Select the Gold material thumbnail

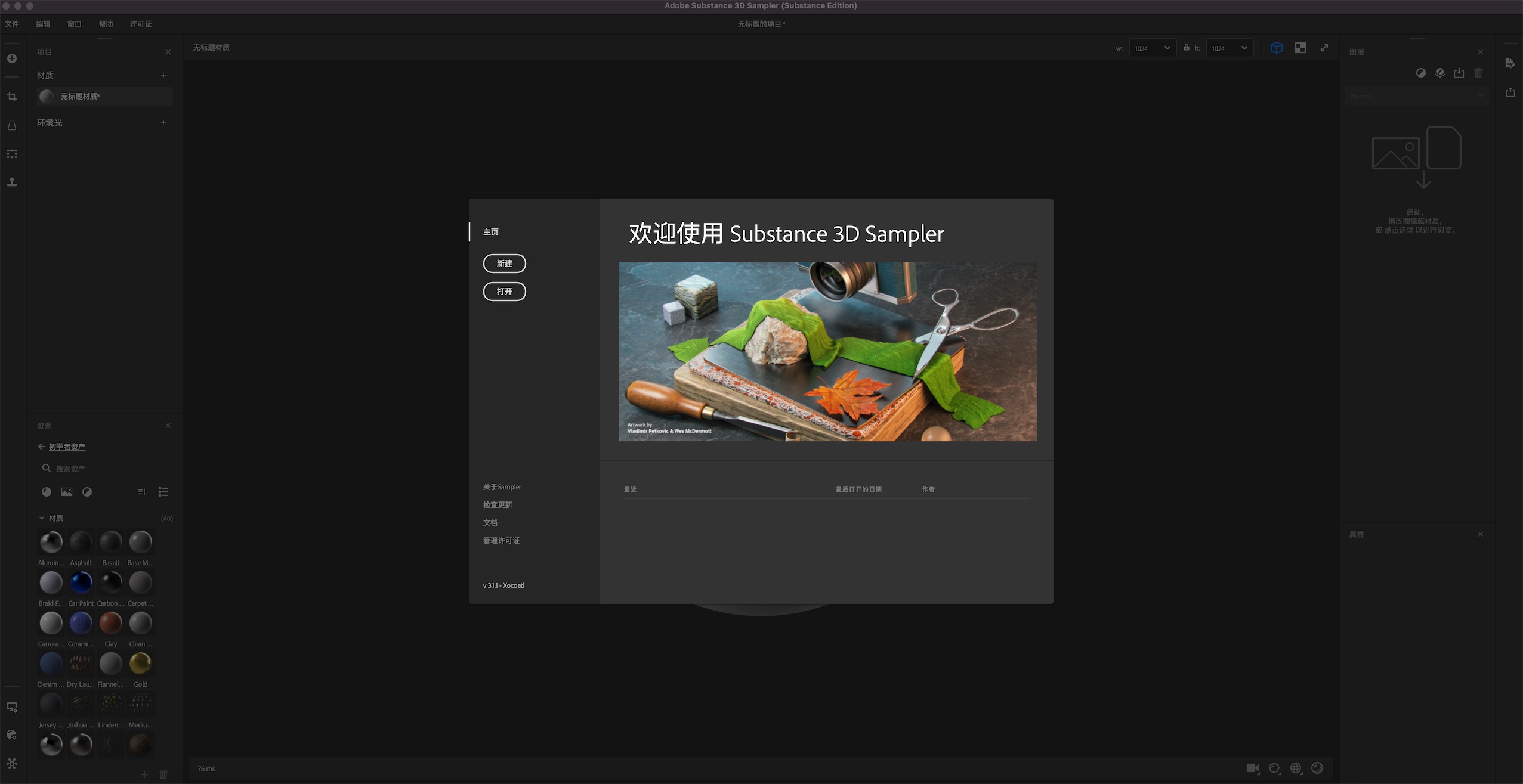141,664
